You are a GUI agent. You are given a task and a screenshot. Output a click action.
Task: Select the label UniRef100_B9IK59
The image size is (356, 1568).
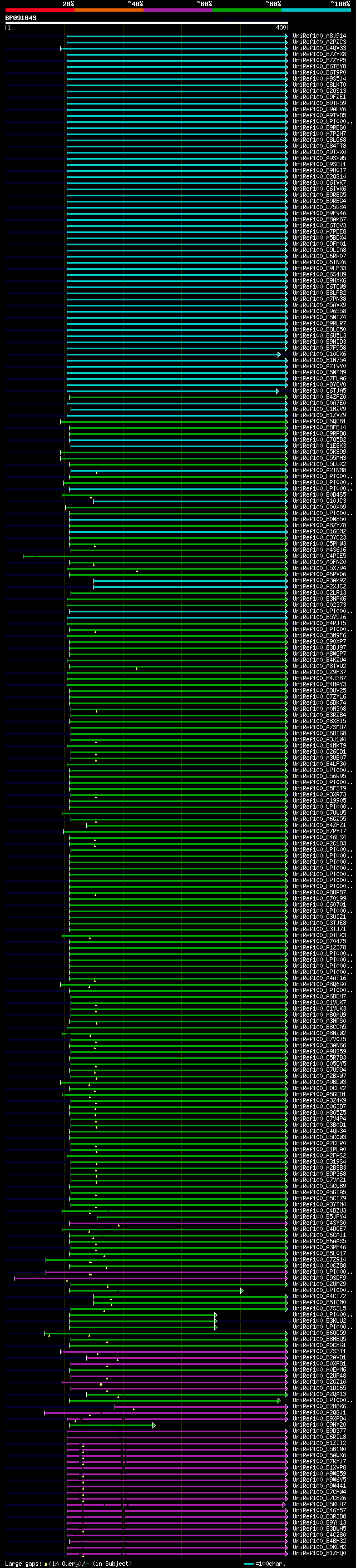click(x=319, y=103)
